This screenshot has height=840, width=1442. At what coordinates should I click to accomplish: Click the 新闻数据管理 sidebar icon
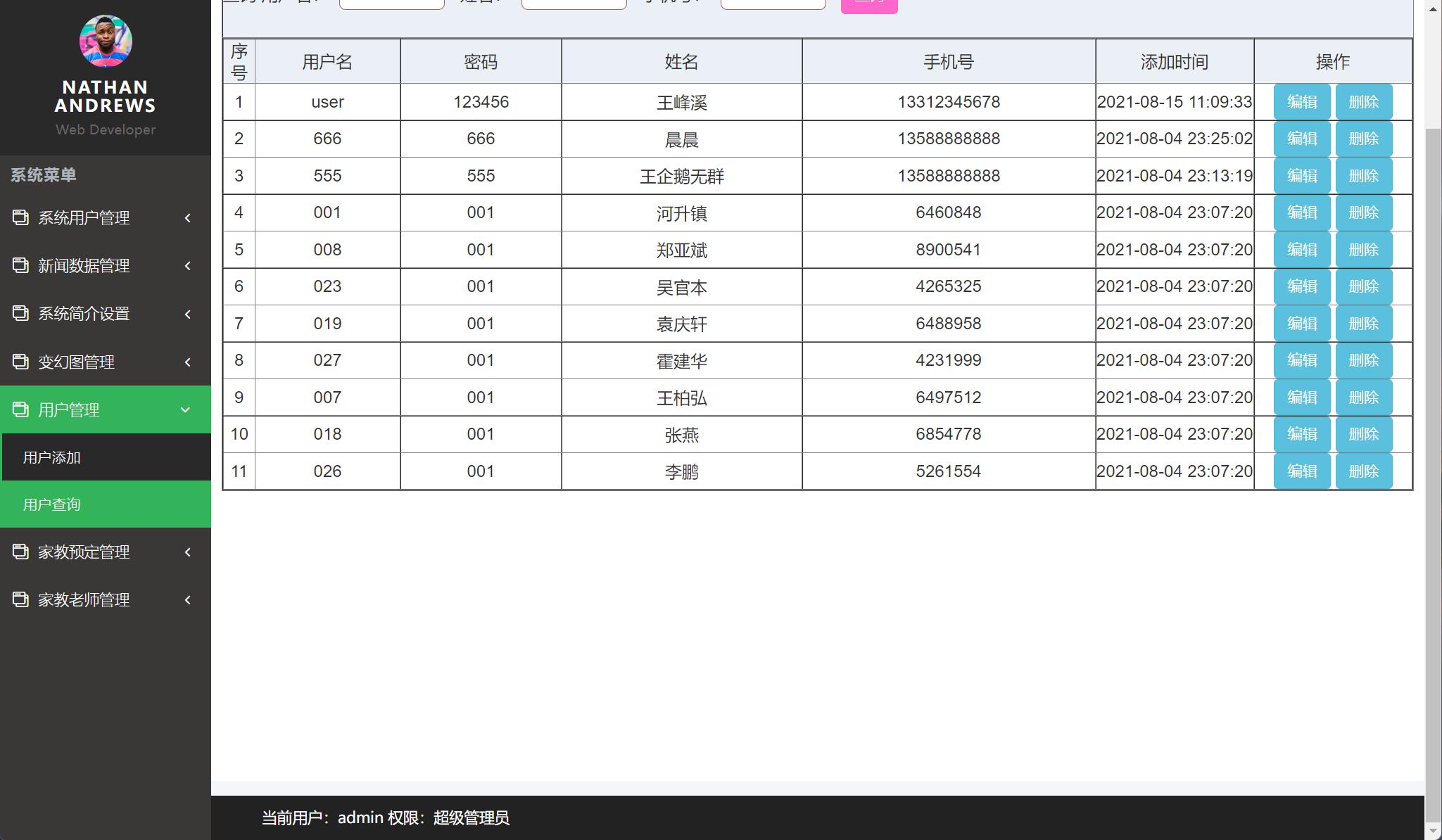pyautogui.click(x=20, y=266)
